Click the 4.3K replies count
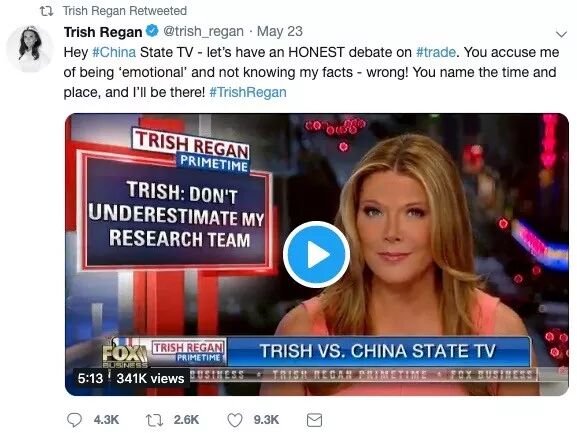Image resolution: width=577 pixels, height=433 pixels. pyautogui.click(x=106, y=420)
